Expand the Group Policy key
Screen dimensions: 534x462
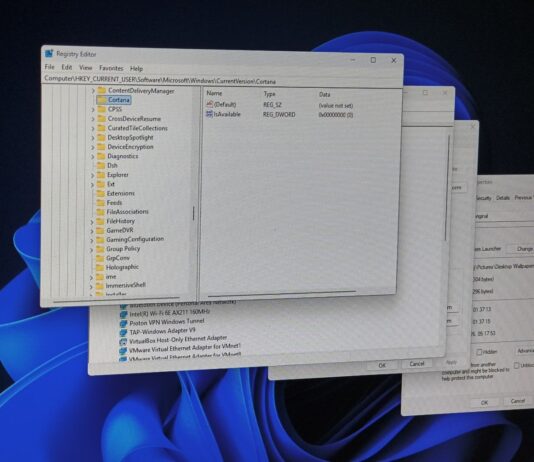pos(92,250)
